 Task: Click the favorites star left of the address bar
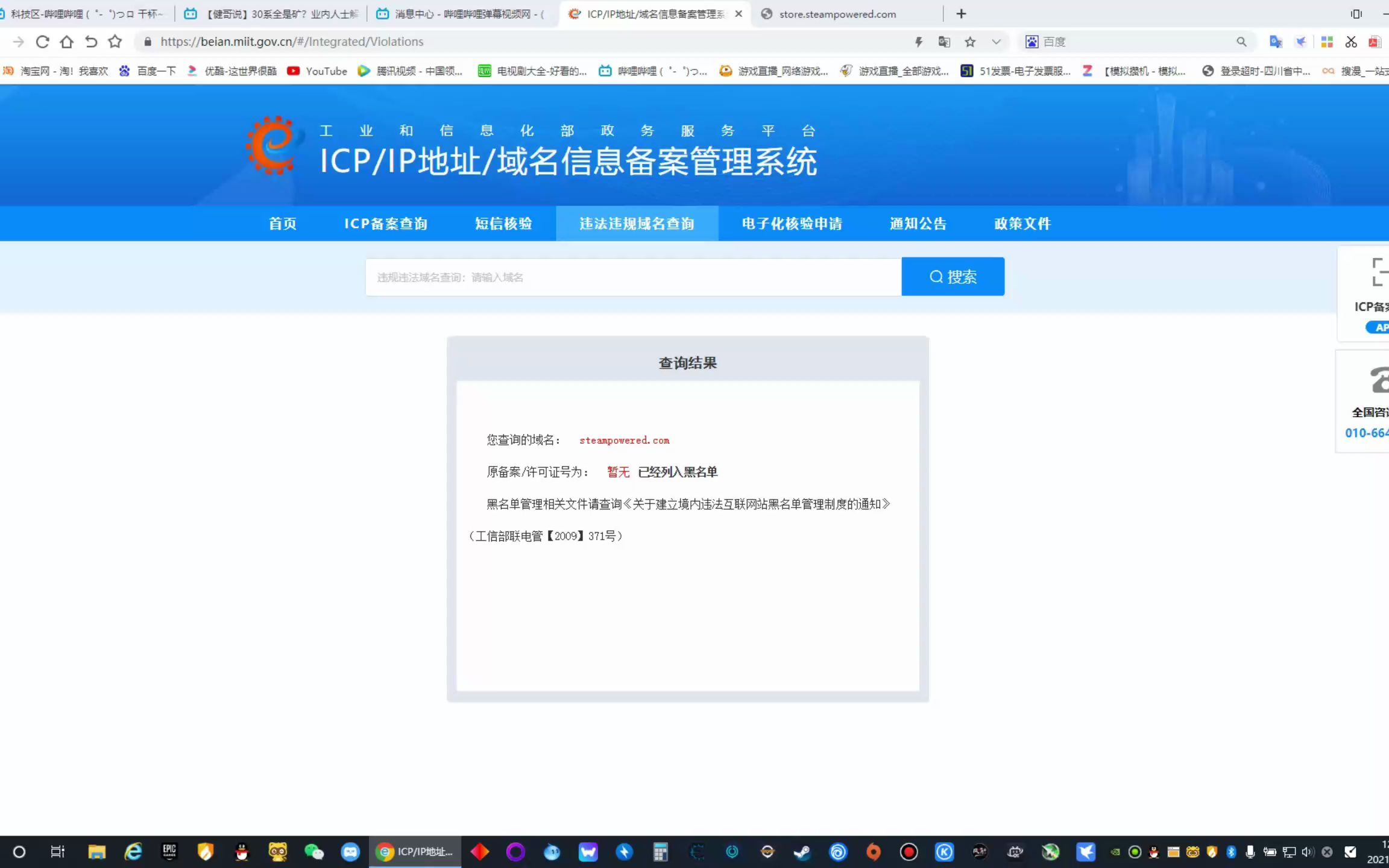click(x=115, y=42)
